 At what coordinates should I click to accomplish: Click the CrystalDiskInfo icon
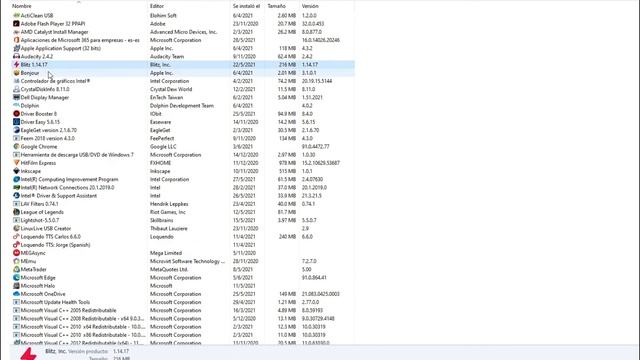[x=16, y=89]
